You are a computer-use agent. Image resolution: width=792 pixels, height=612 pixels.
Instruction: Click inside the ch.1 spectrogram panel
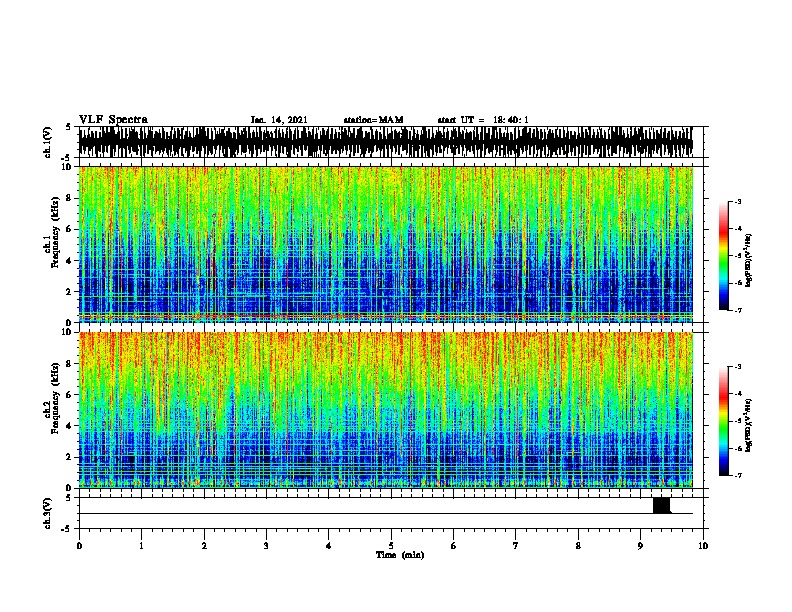pos(386,244)
